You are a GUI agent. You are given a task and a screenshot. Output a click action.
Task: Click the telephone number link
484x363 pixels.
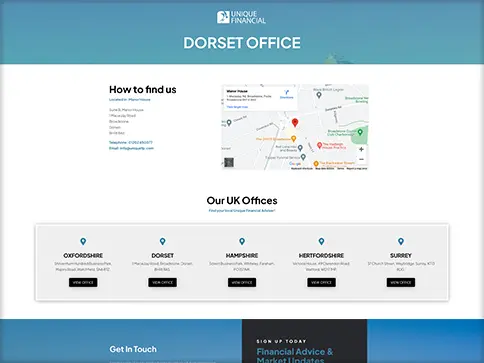(x=140, y=142)
